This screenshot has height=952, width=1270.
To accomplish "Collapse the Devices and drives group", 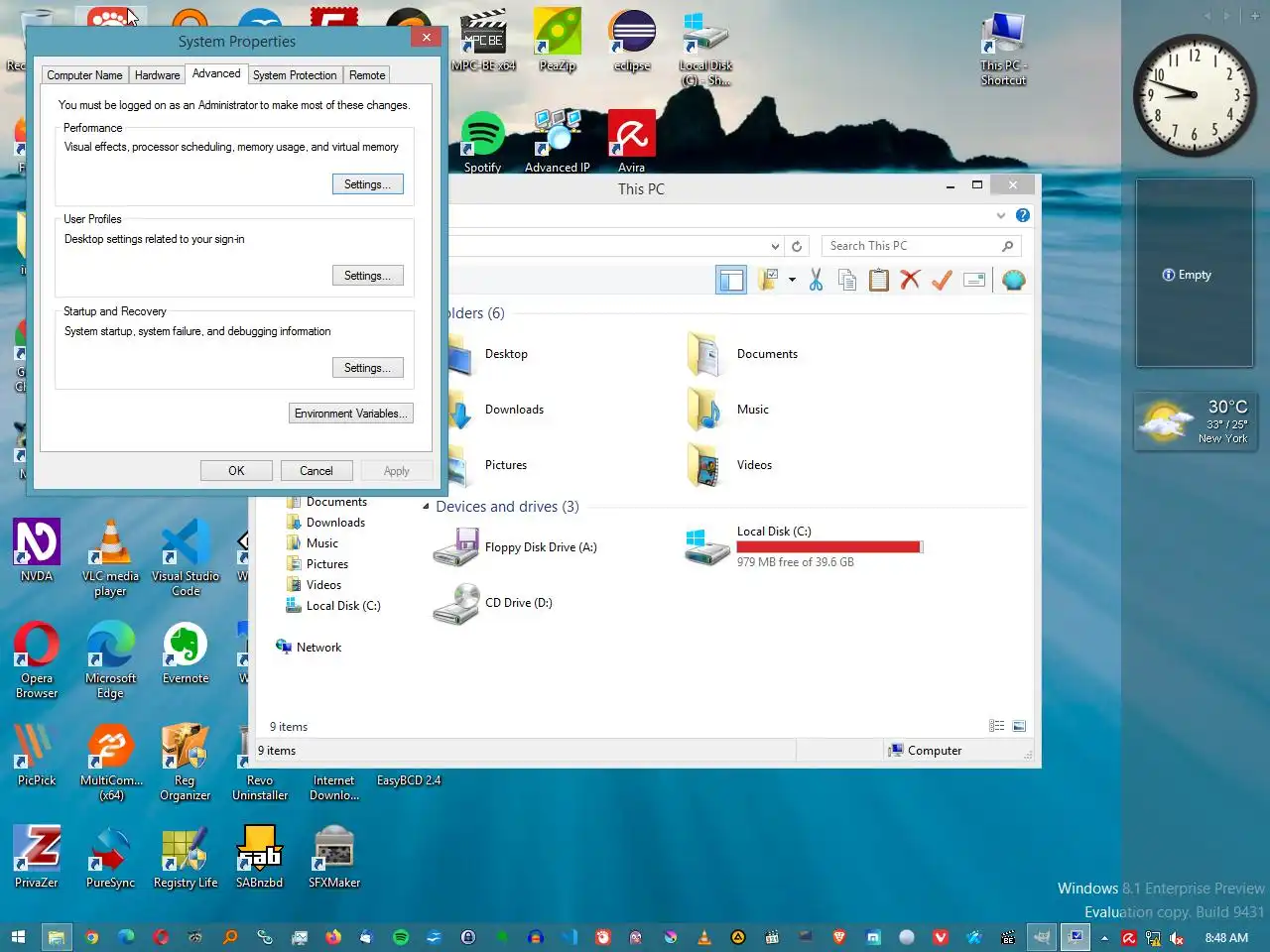I will coord(427,507).
